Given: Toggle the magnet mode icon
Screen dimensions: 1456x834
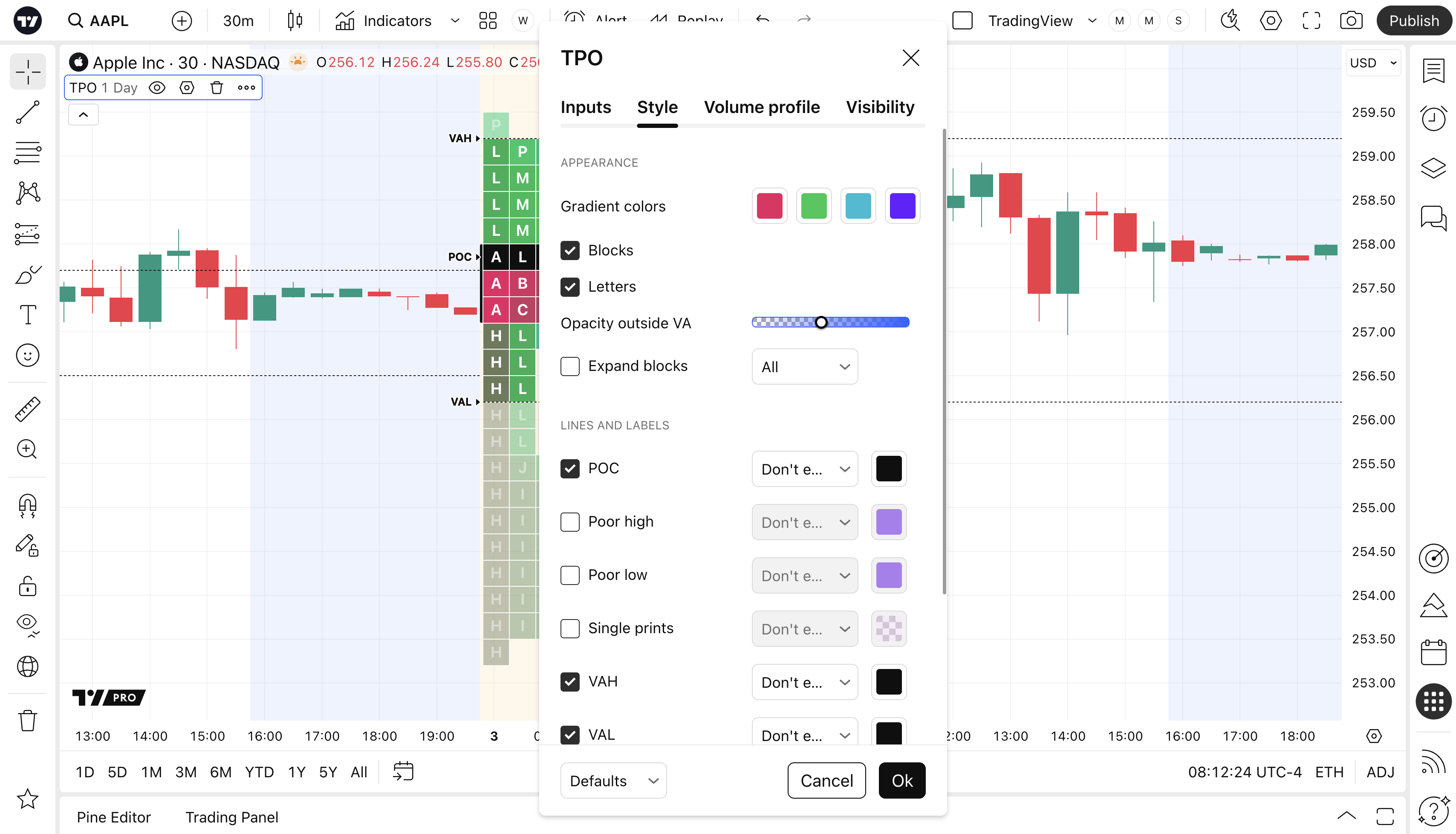Looking at the screenshot, I should point(27,506).
